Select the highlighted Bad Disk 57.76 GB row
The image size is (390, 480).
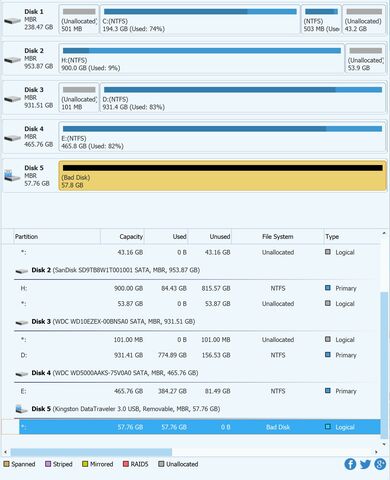[x=200, y=427]
